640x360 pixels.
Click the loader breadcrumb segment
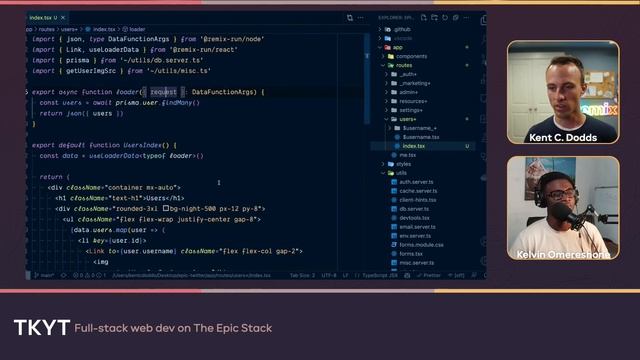coord(137,29)
